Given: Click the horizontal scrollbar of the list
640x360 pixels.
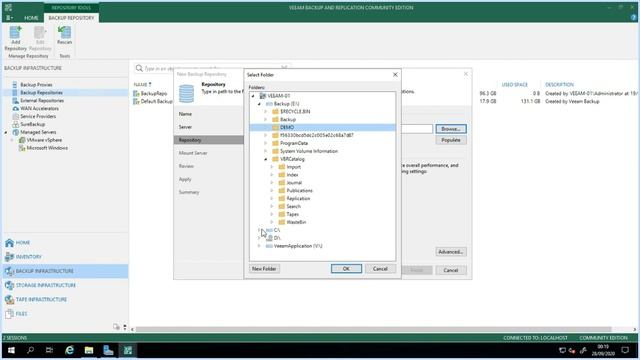Looking at the screenshot, I should click(373, 329).
